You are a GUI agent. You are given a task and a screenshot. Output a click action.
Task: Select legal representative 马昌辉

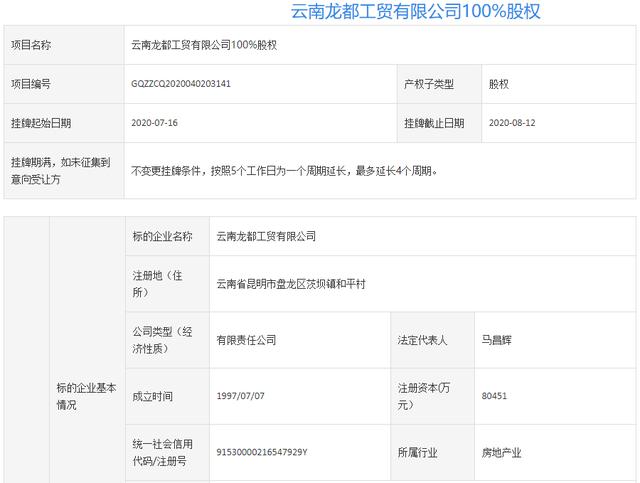tap(497, 340)
